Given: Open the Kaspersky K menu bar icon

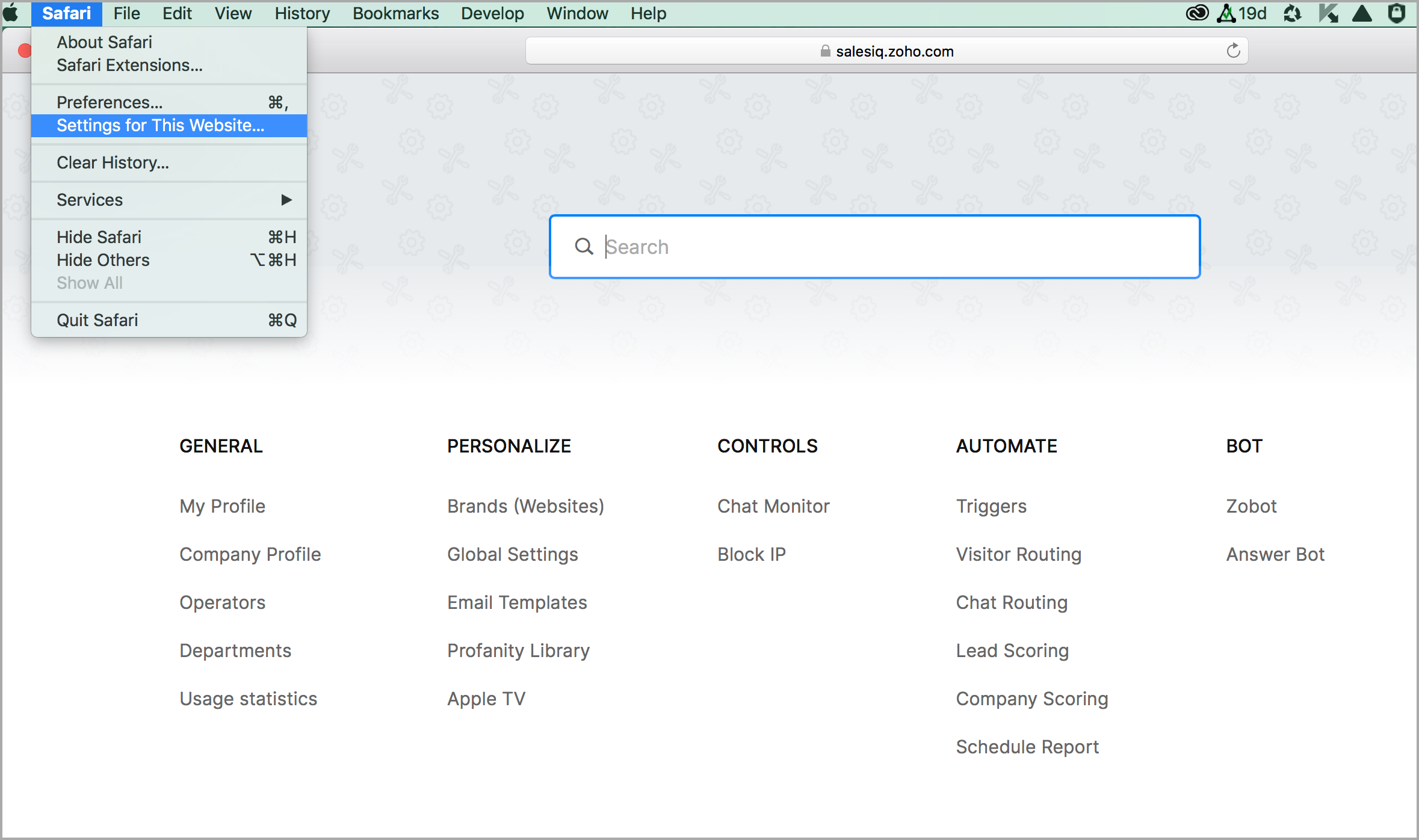Looking at the screenshot, I should (x=1328, y=13).
